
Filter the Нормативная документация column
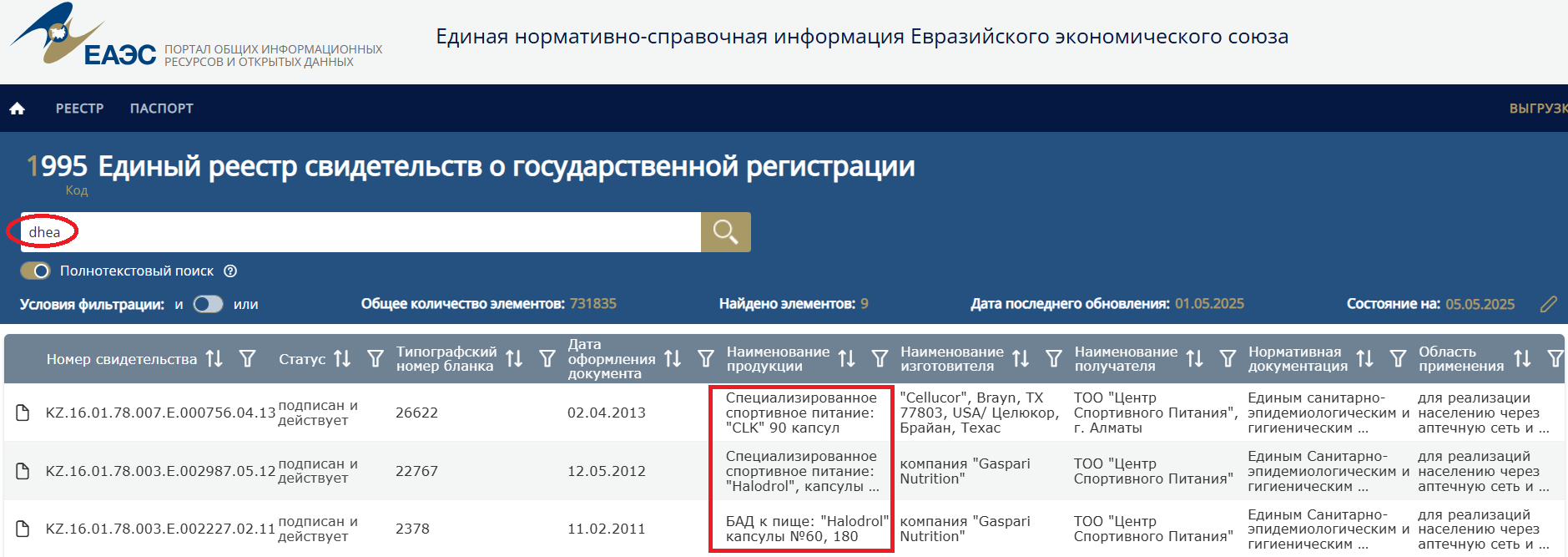click(1399, 358)
